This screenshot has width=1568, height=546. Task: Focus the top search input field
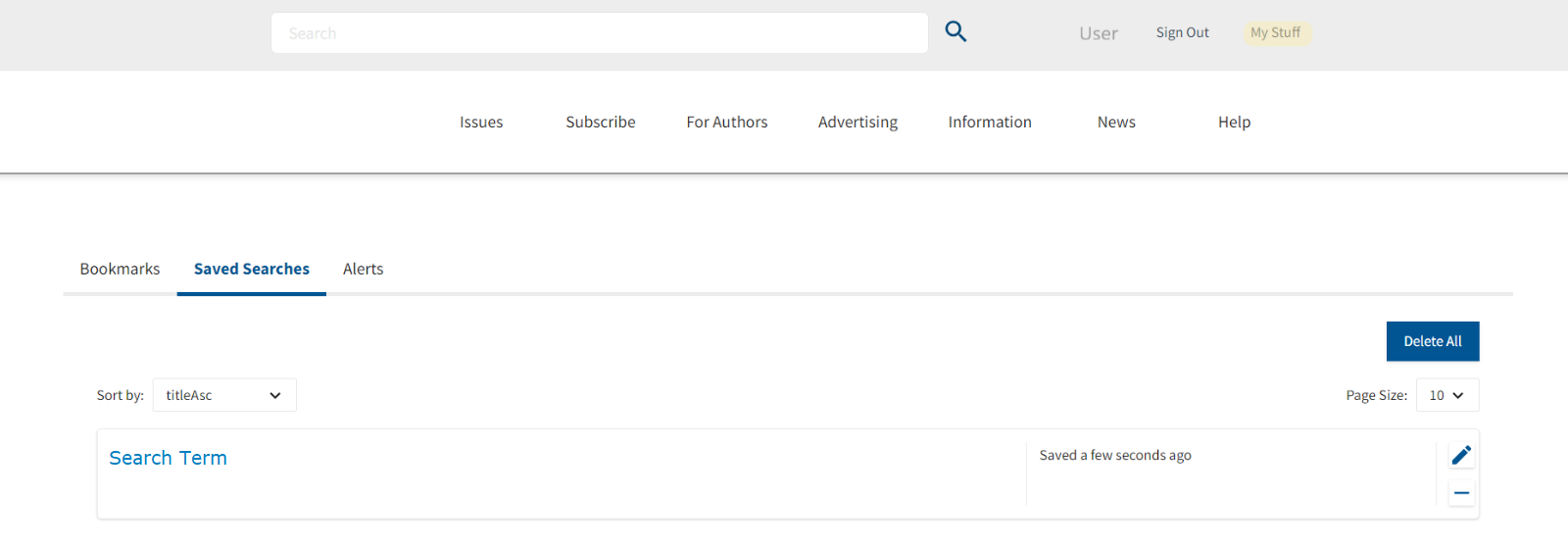click(599, 33)
